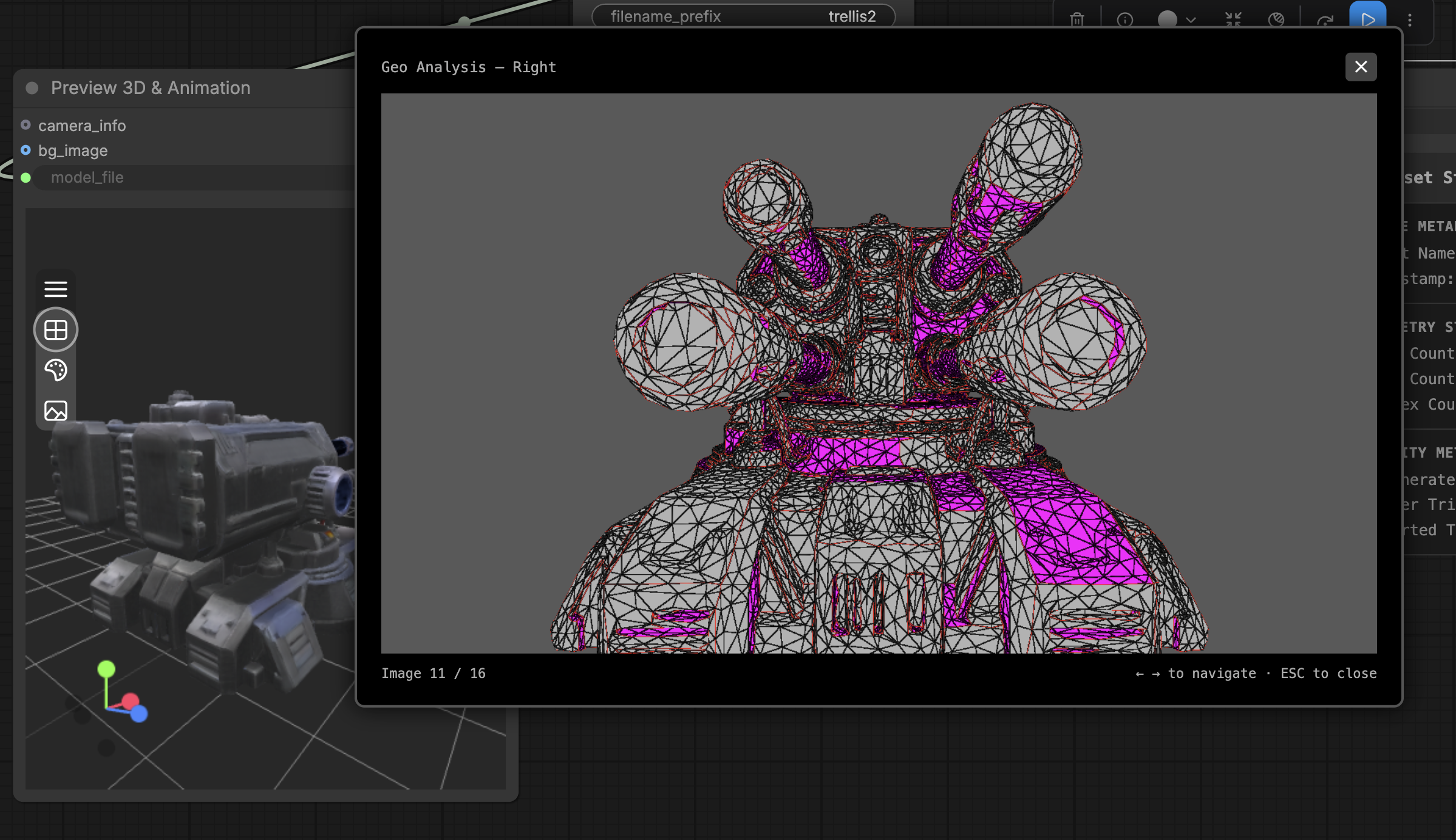The height and width of the screenshot is (840, 1456).
Task: Click the bg_image input slot dot
Action: tap(26, 150)
